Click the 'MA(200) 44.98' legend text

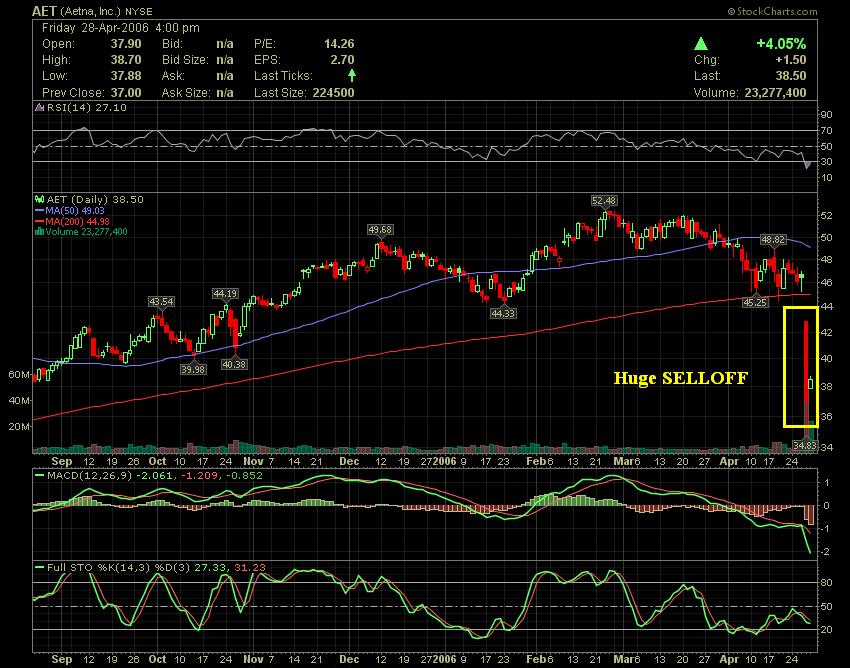[78, 221]
